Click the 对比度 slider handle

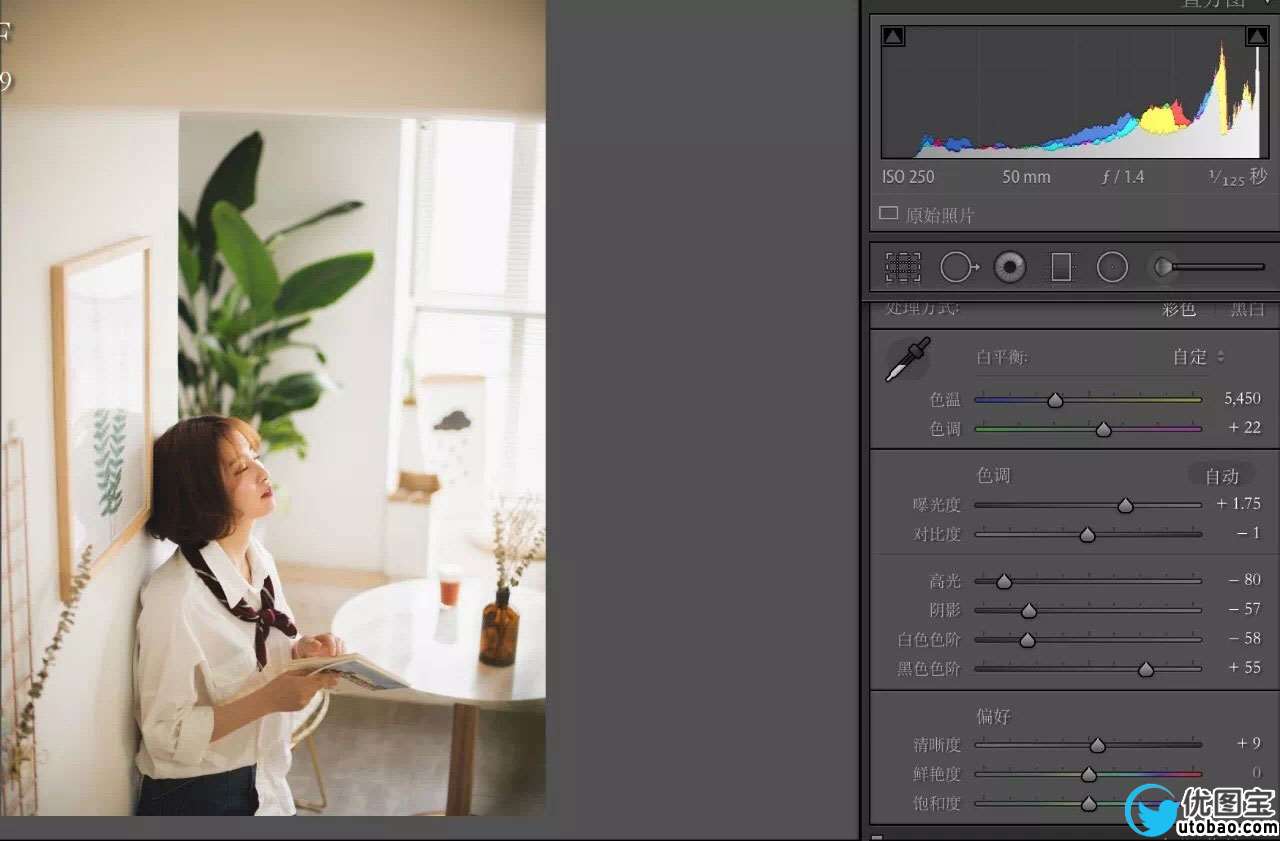(1087, 535)
